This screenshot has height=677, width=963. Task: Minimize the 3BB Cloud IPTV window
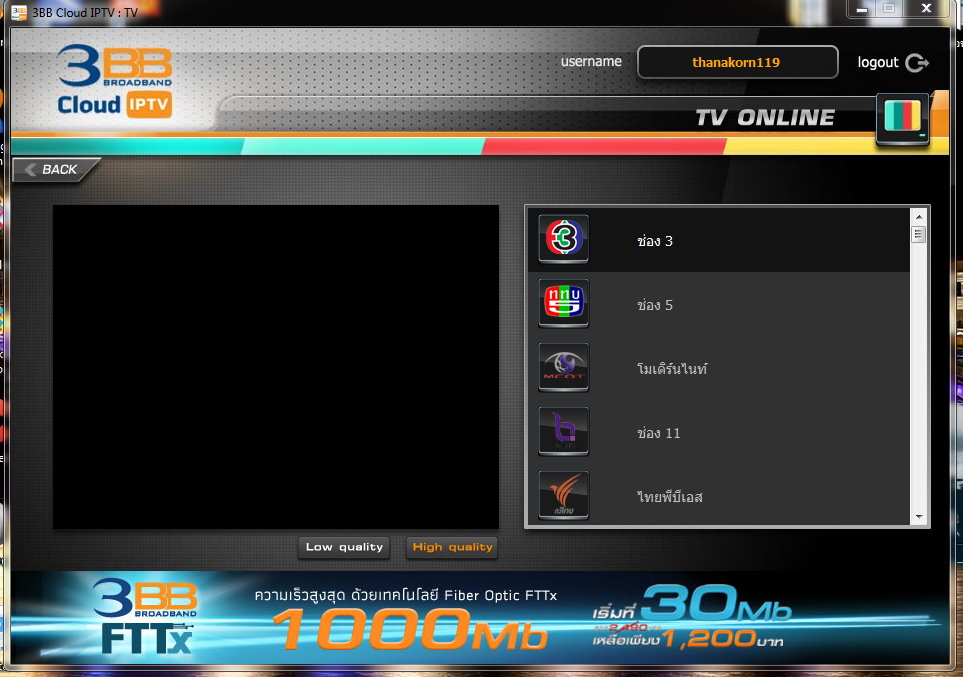862,9
